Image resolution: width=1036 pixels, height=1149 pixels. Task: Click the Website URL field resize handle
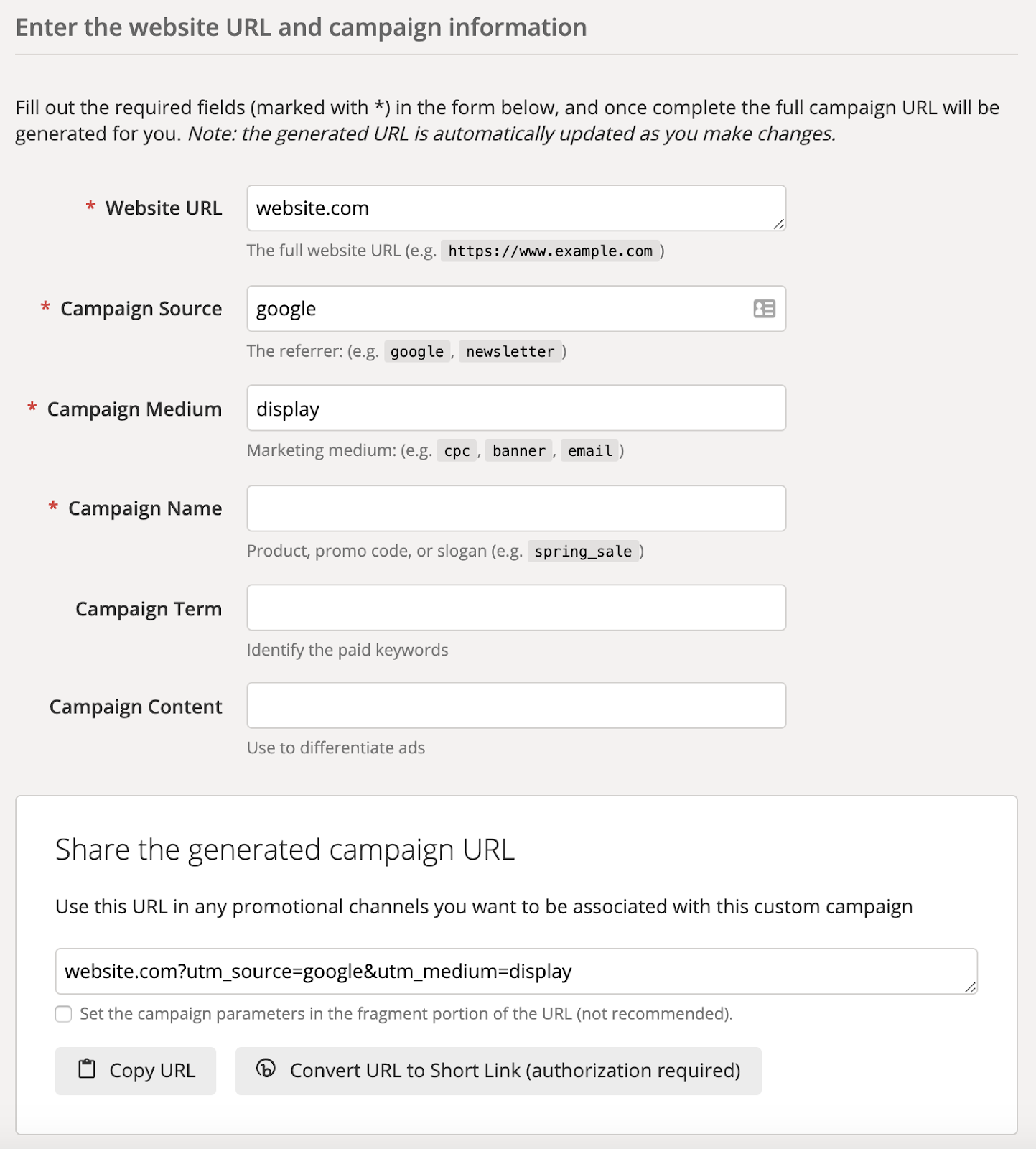(779, 224)
